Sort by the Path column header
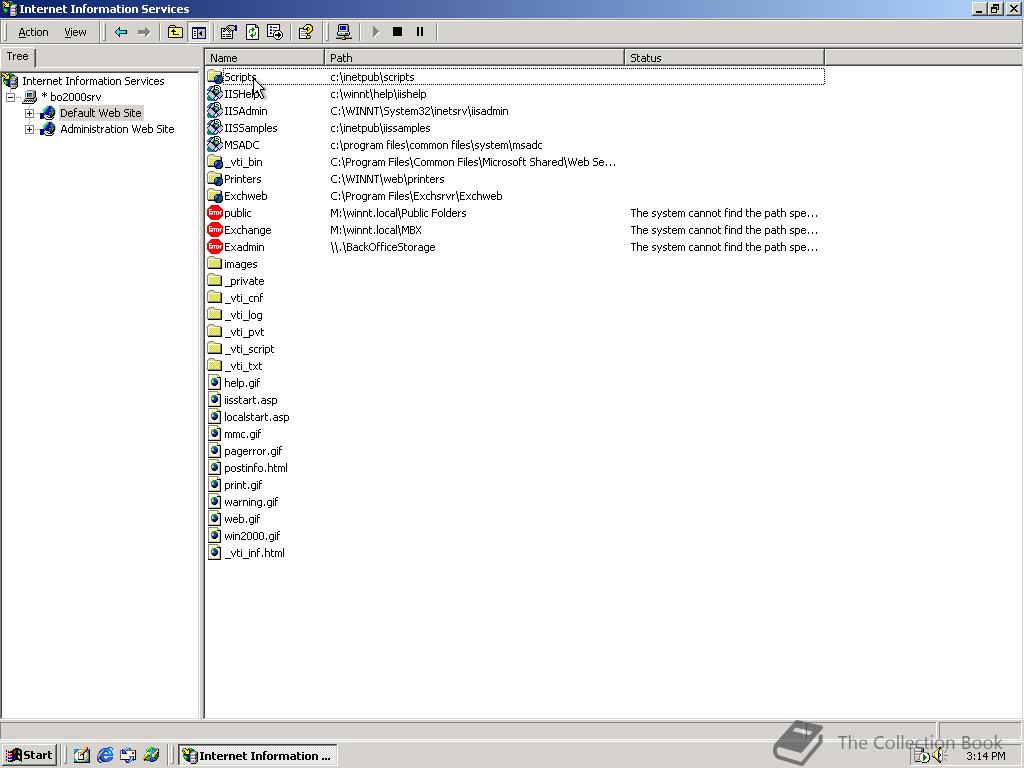The height and width of the screenshot is (768, 1024). tap(474, 57)
